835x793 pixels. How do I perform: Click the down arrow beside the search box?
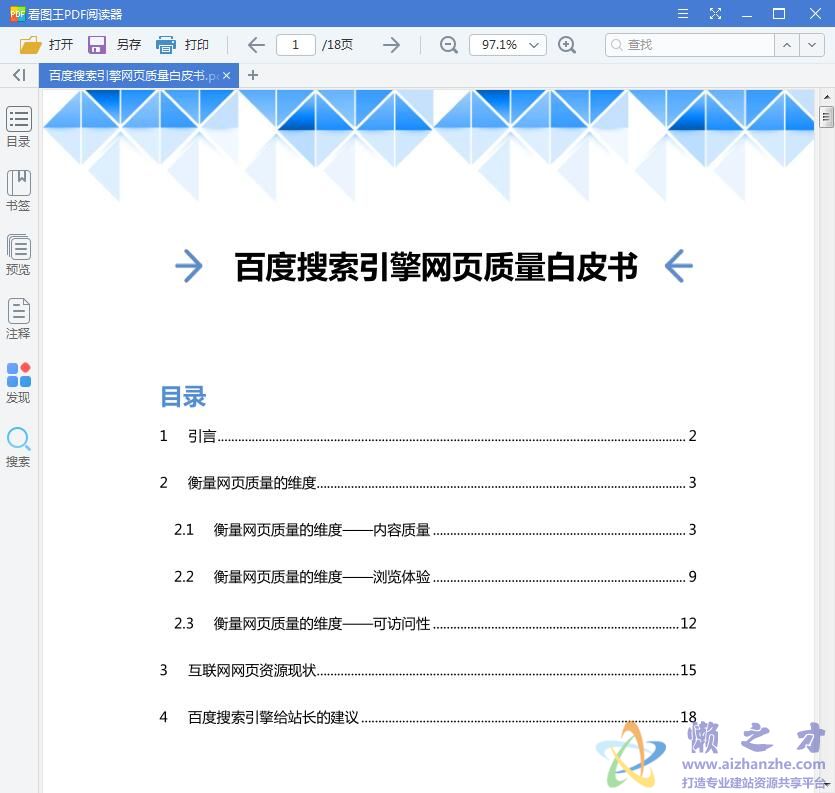(812, 45)
